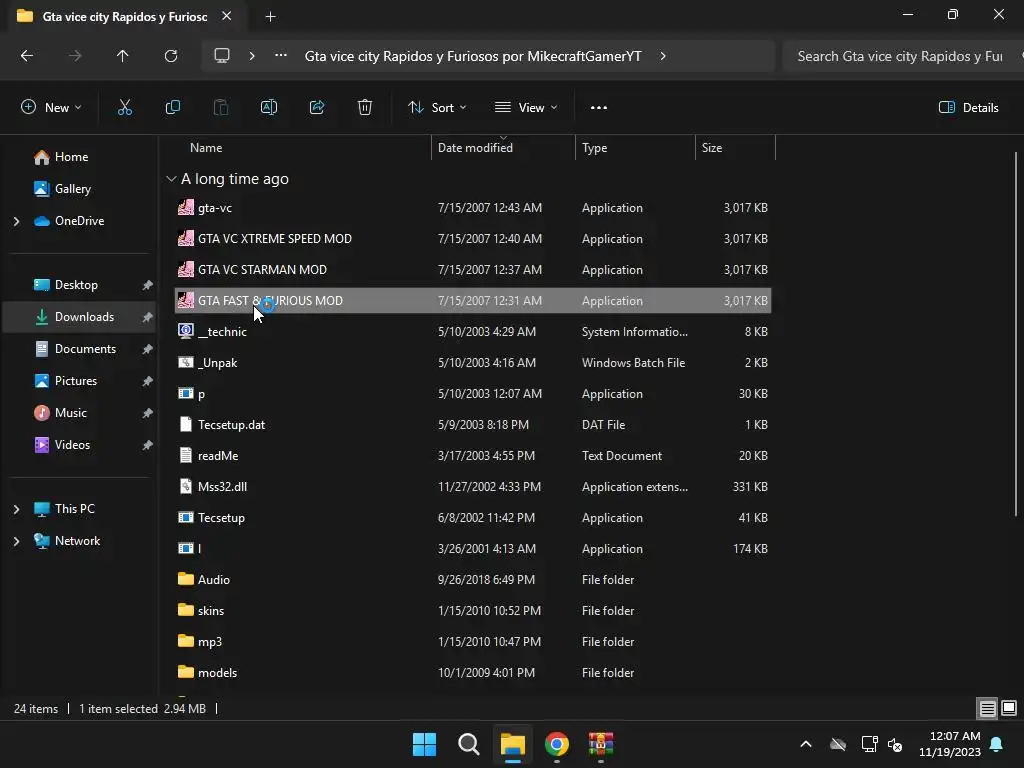
Task: Click the Cut scissors icon
Action: 125,108
